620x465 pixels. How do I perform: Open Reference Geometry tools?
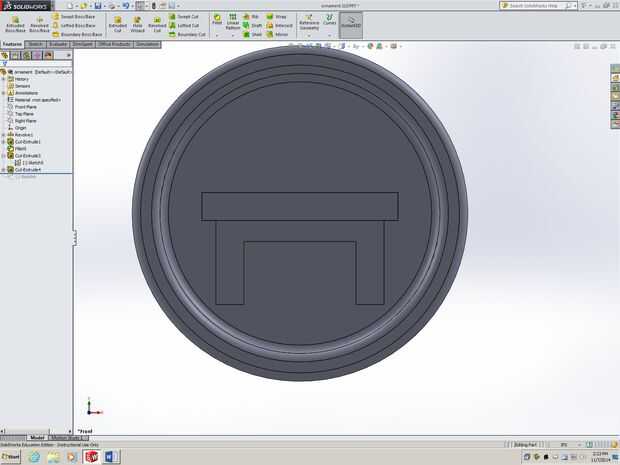pyautogui.click(x=309, y=22)
